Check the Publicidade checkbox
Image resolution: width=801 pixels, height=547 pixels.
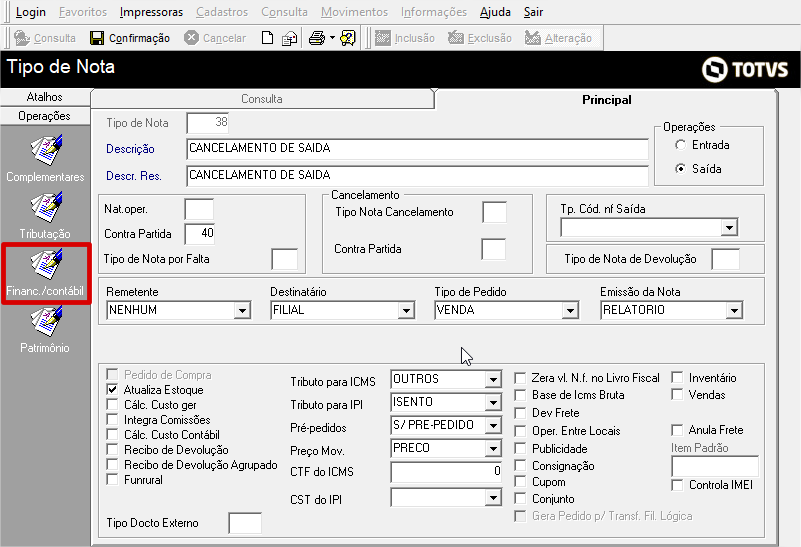520,448
